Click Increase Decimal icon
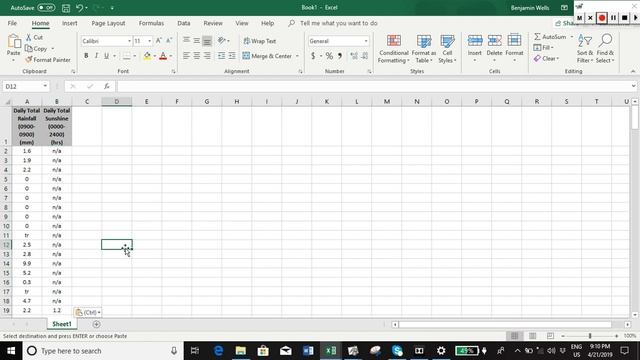 pyautogui.click(x=354, y=56)
